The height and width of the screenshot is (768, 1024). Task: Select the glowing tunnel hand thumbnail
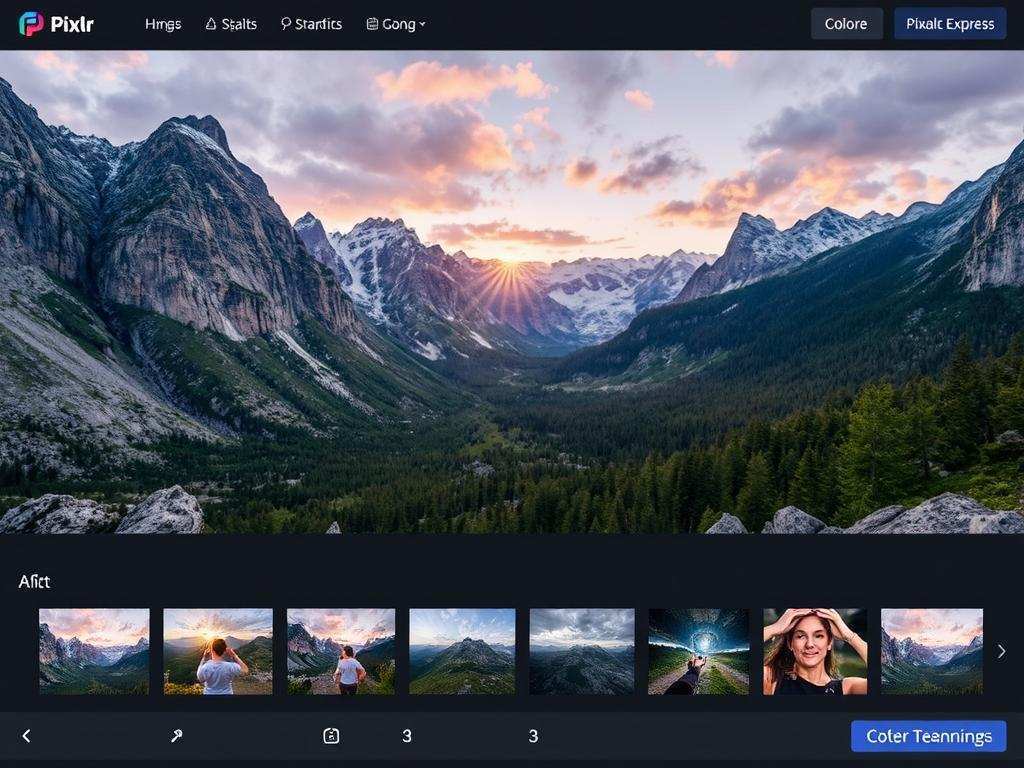698,651
